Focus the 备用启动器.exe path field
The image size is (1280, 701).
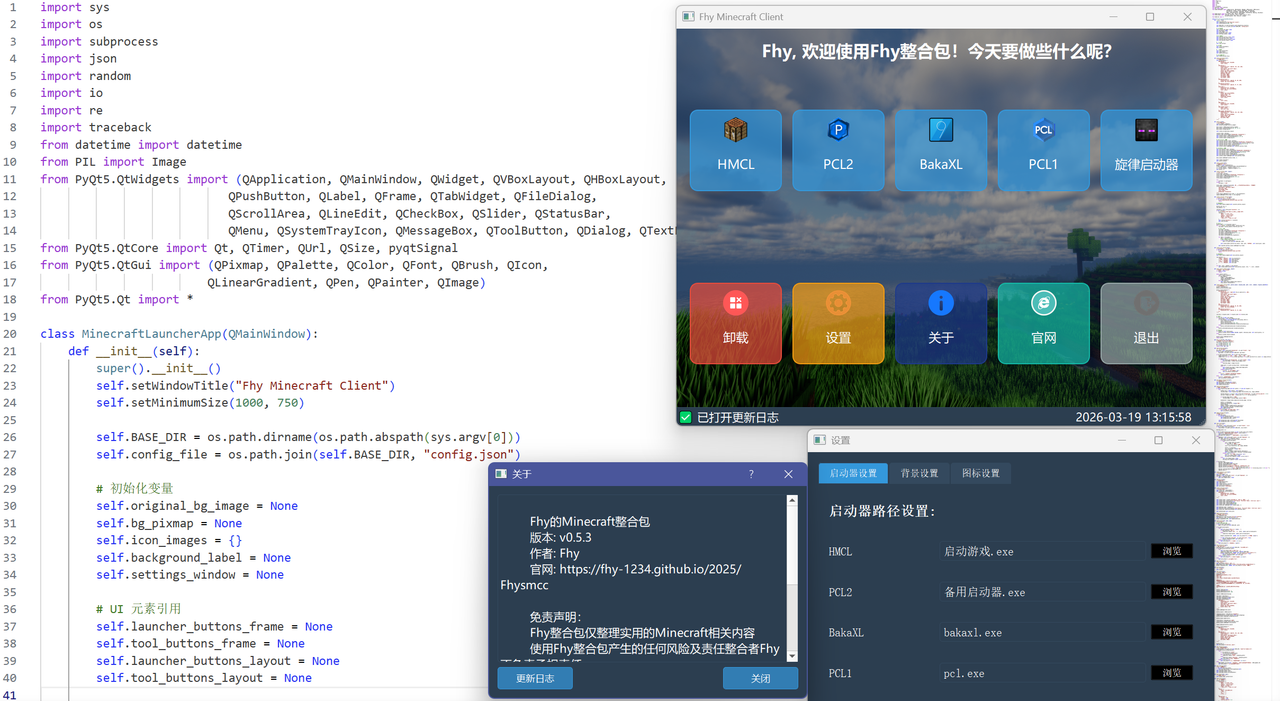pos(1044,592)
